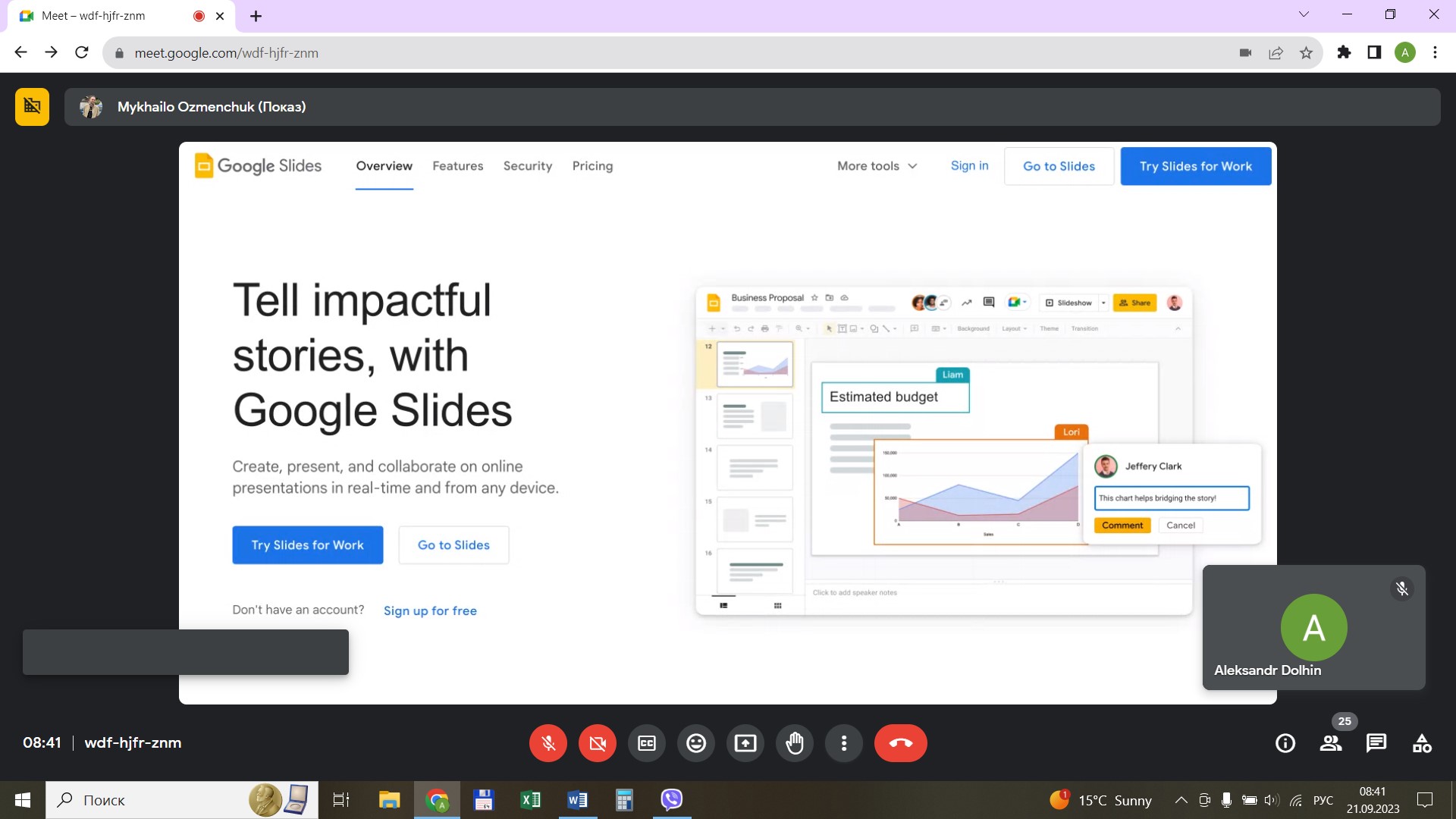
Task: Open Excel from taskbar
Action: [530, 800]
